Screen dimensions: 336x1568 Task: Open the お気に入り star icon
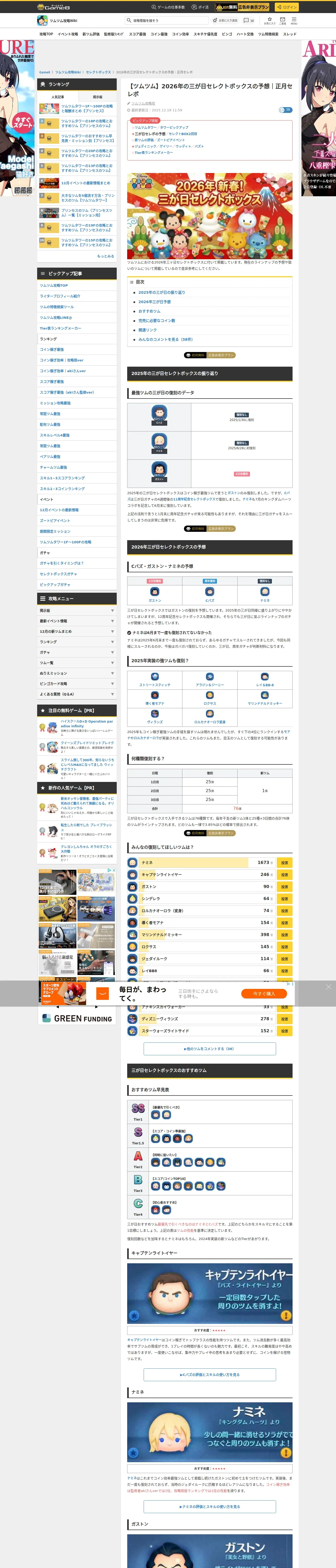point(270,20)
